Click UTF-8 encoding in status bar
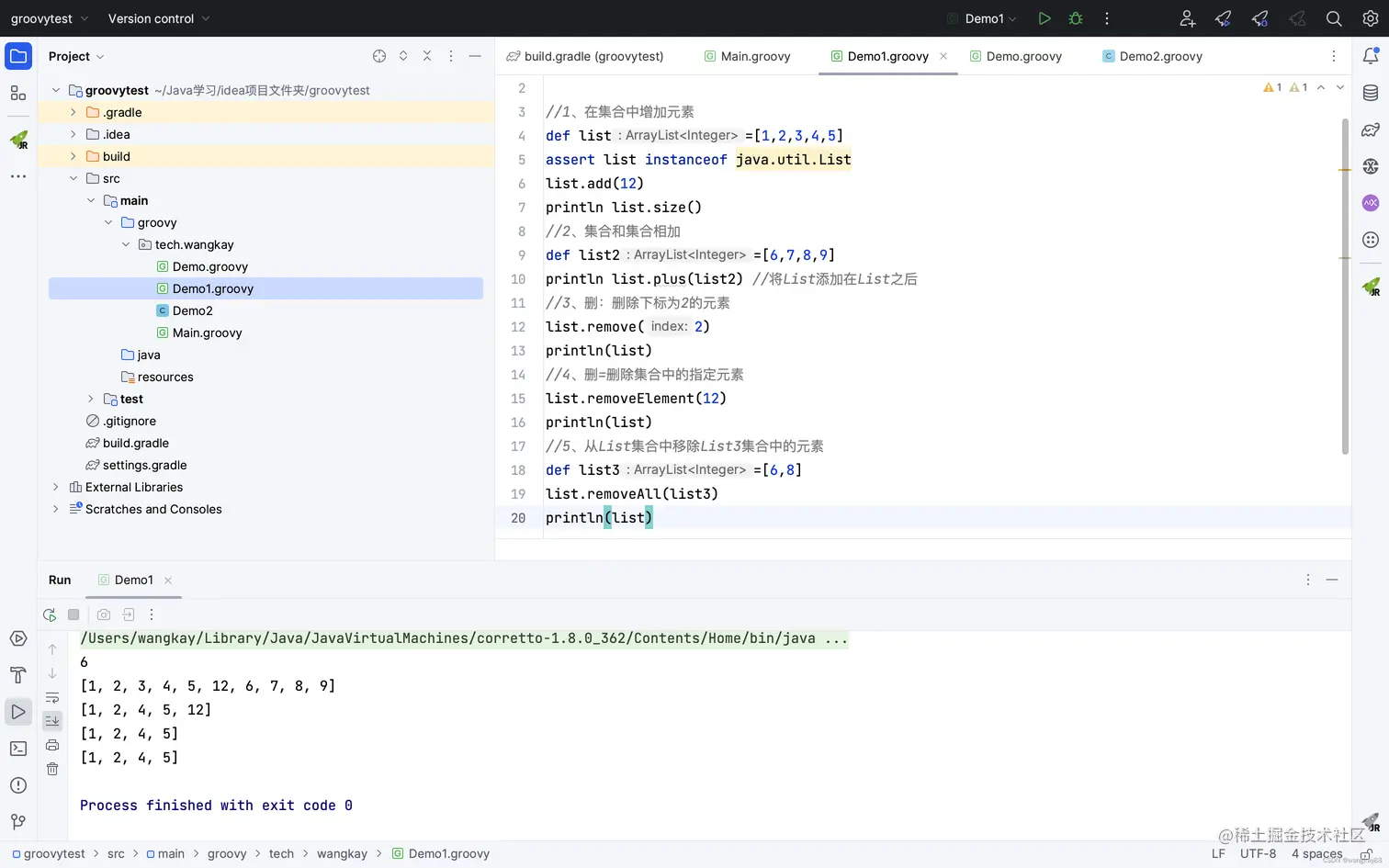Image resolution: width=1389 pixels, height=868 pixels. pos(1258,853)
